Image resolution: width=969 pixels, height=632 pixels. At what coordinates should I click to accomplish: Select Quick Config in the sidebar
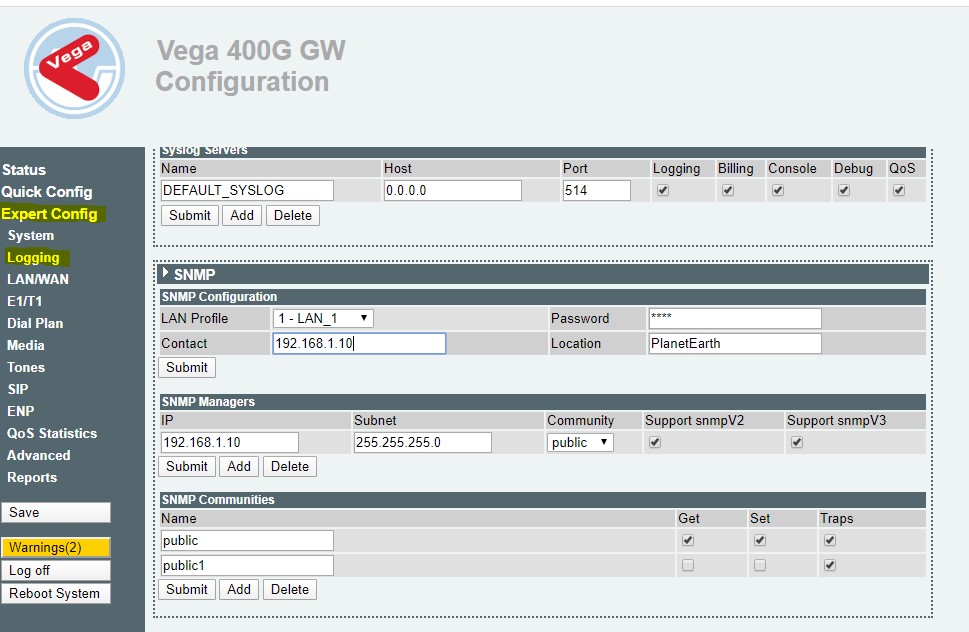pyautogui.click(x=47, y=192)
